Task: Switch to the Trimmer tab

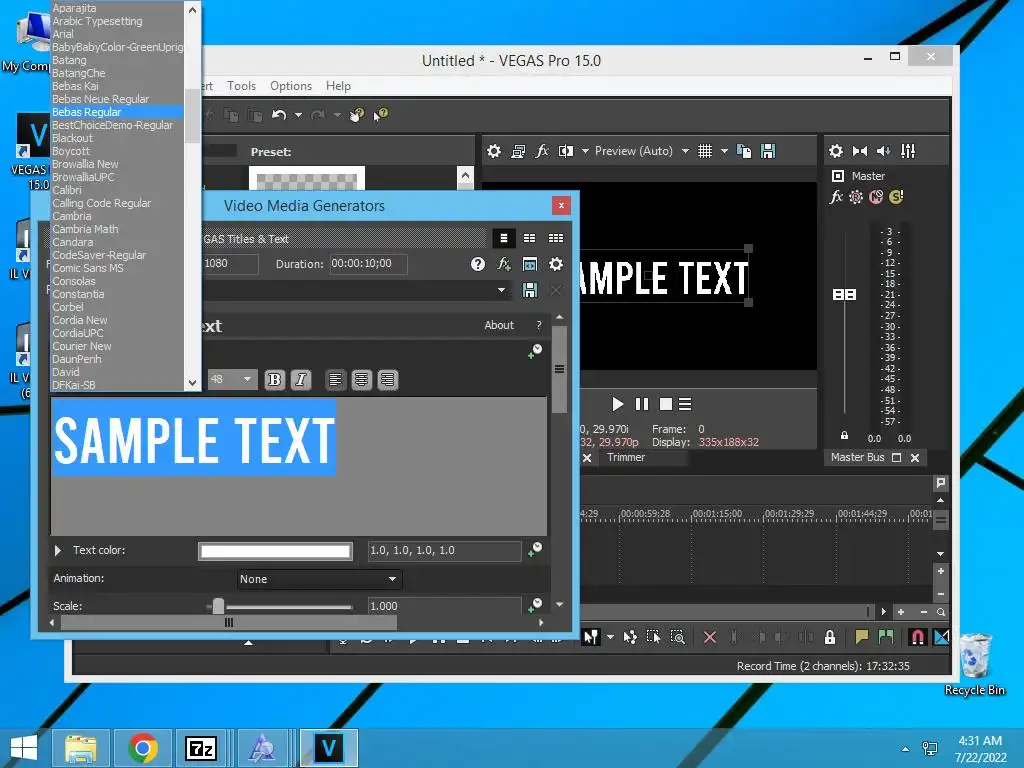Action: [x=626, y=457]
